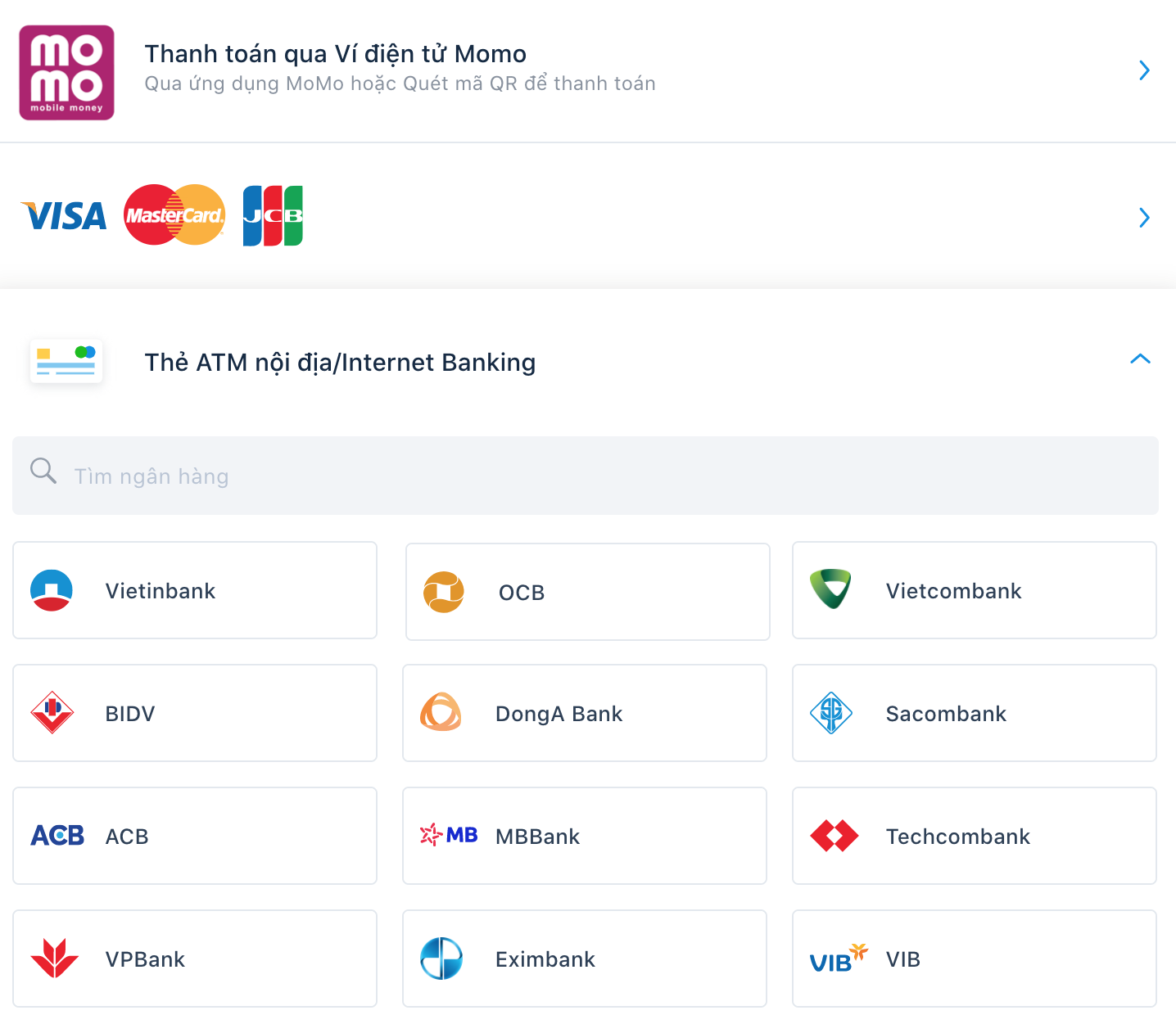This screenshot has height=1024, width=1176.
Task: Choose Vietinbank as the bank
Action: [x=195, y=590]
